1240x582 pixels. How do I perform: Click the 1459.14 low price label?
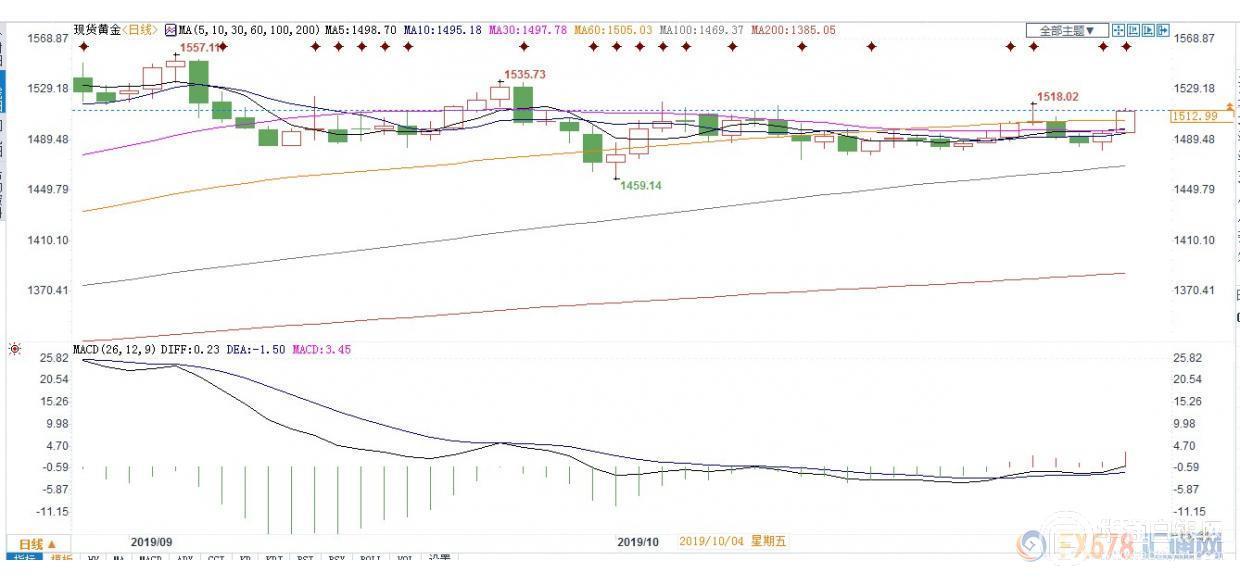tap(640, 186)
